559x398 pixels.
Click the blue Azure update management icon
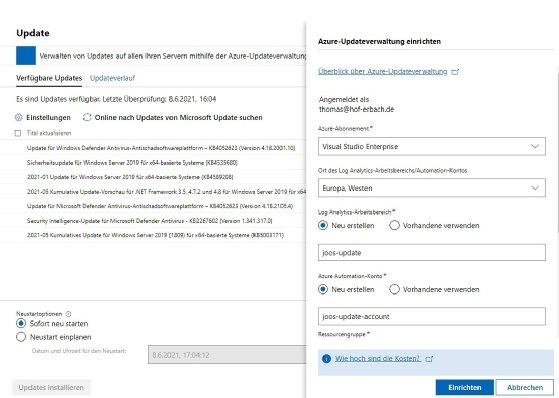(x=26, y=56)
